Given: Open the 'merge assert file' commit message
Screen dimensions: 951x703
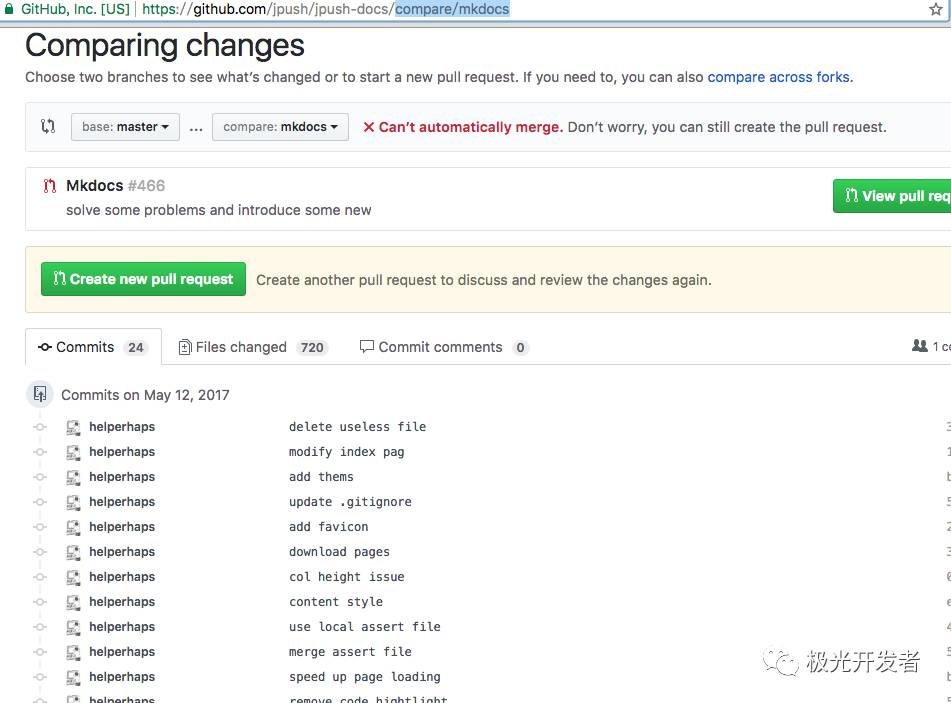Looking at the screenshot, I should [x=350, y=651].
